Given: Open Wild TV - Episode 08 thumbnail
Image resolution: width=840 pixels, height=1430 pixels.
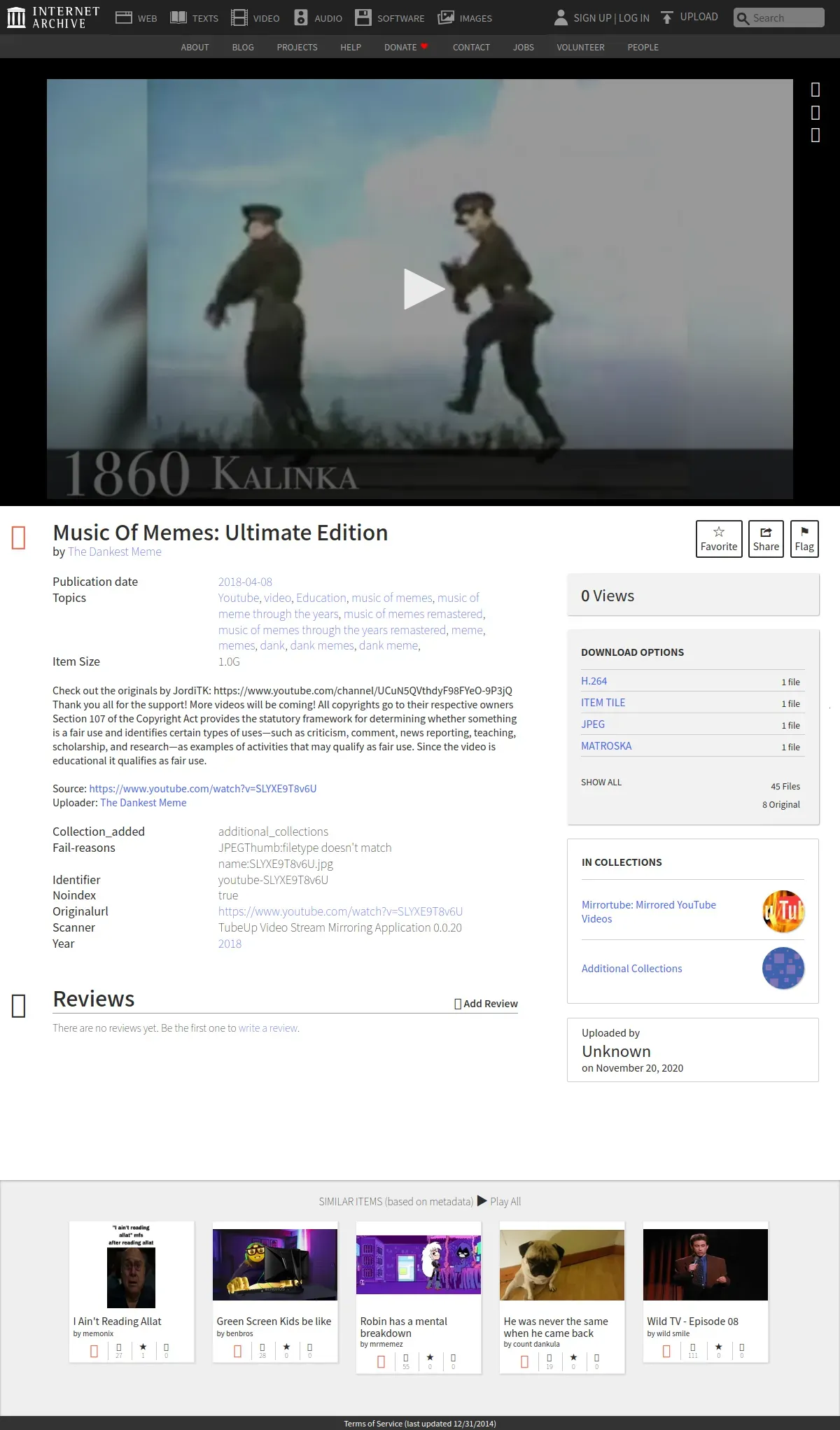Looking at the screenshot, I should pos(706,1265).
